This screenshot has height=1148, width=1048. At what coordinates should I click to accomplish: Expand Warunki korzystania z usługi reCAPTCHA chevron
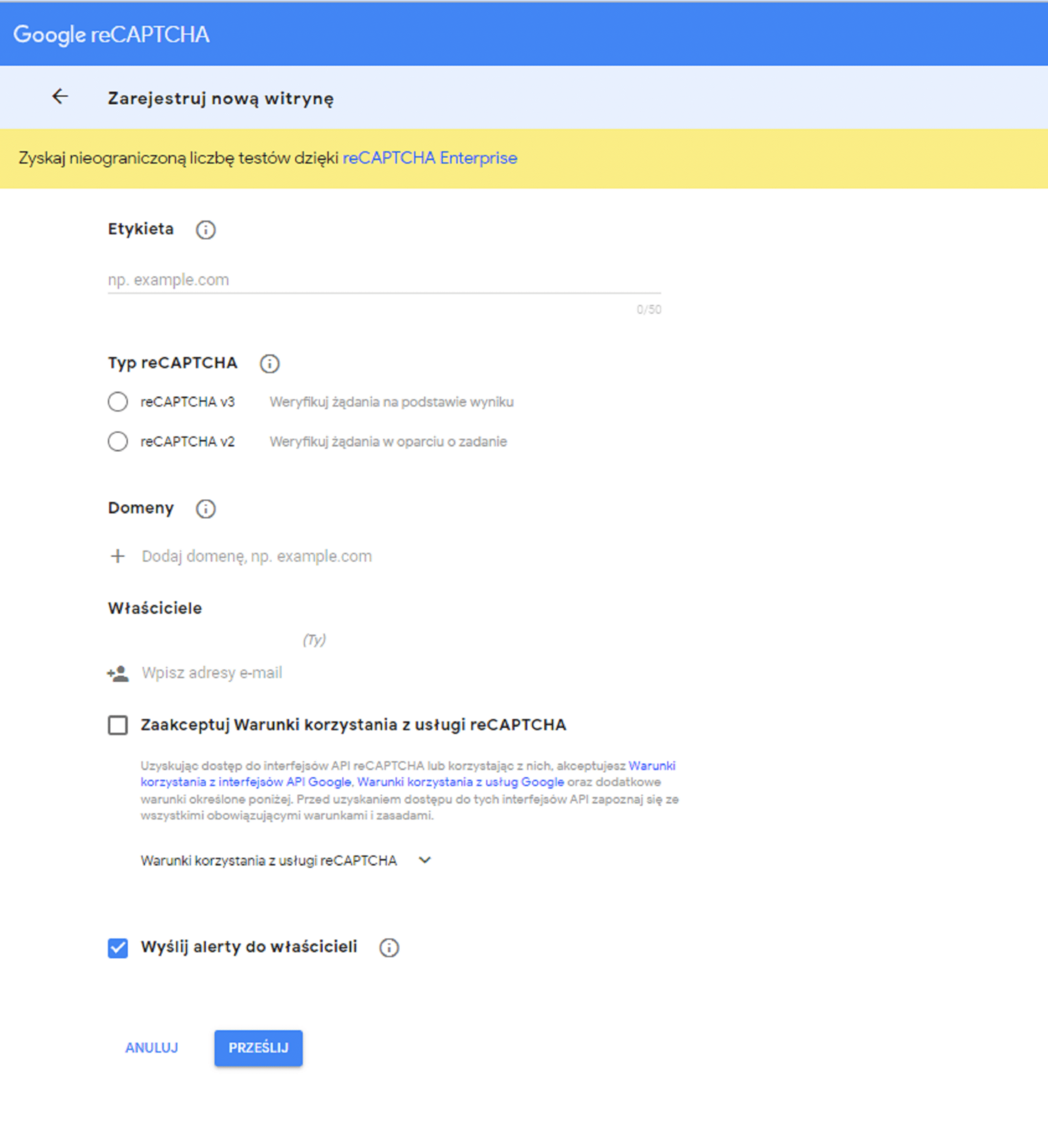coord(425,860)
